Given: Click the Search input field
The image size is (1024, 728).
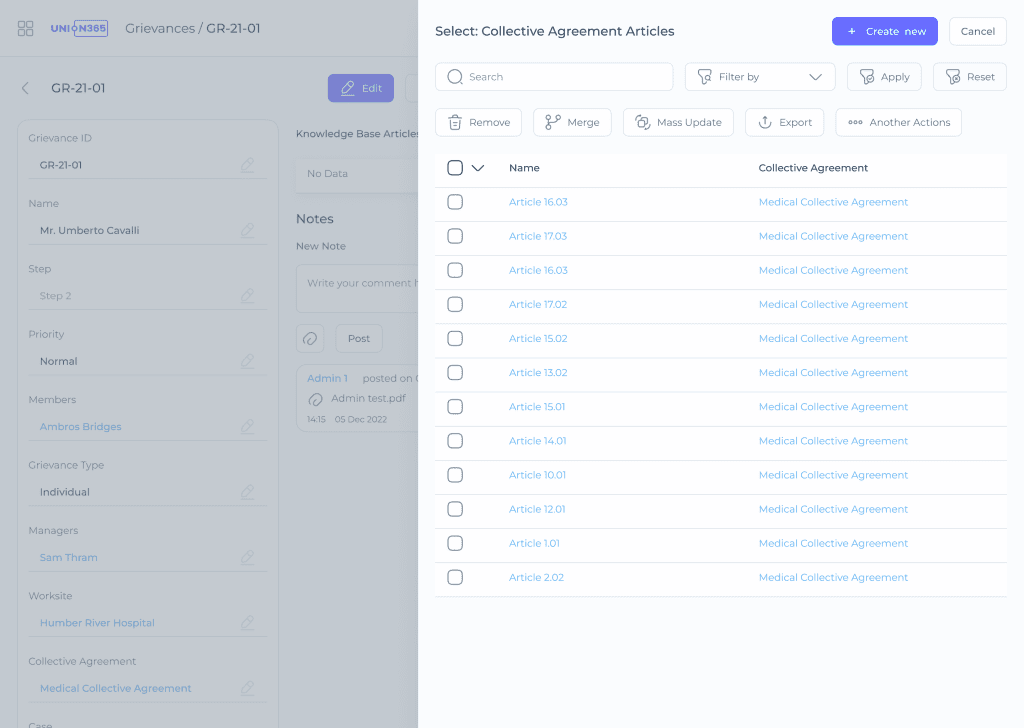Looking at the screenshot, I should pyautogui.click(x=553, y=76).
